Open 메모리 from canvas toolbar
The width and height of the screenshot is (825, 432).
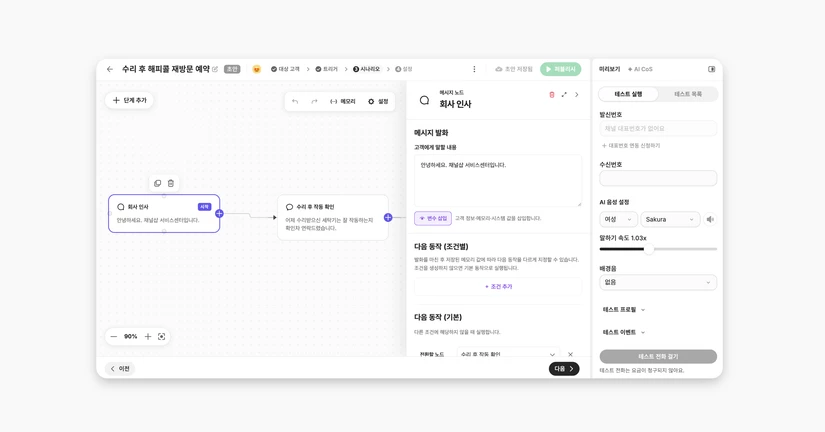(x=343, y=102)
